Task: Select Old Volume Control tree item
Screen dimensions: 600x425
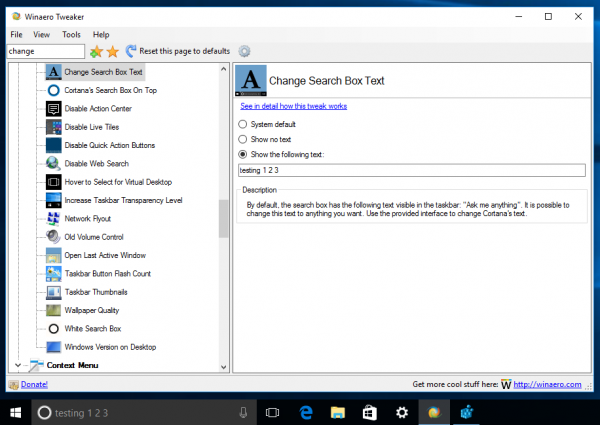Action: 94,237
